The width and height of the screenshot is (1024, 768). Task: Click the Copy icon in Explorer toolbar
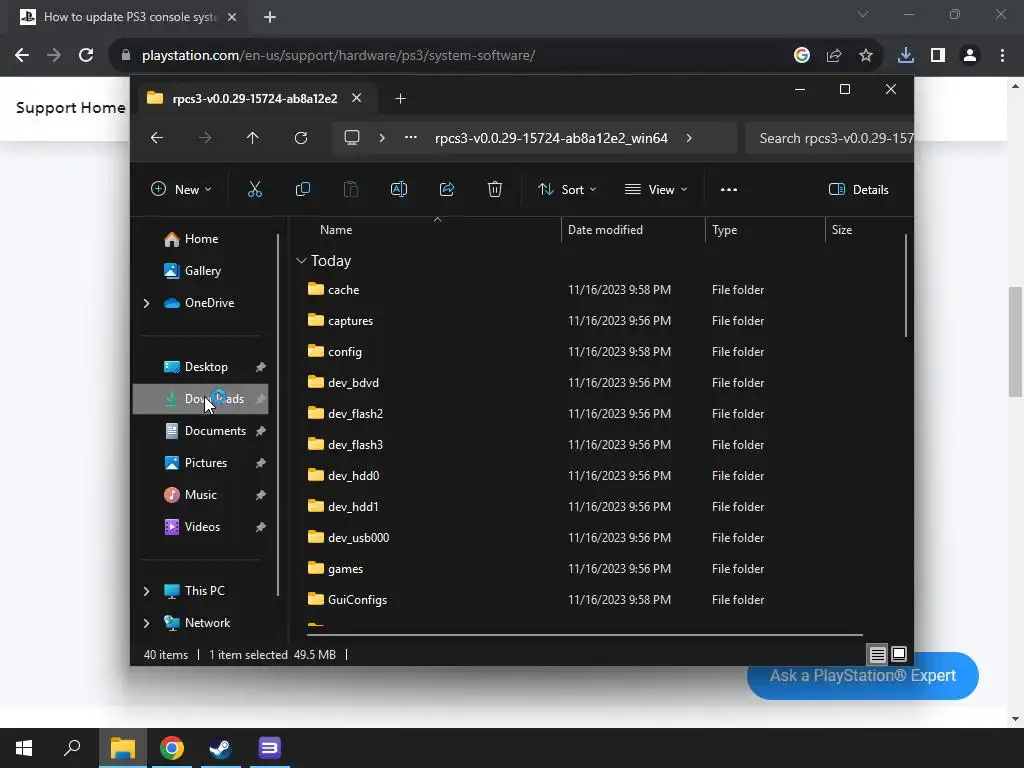302,189
